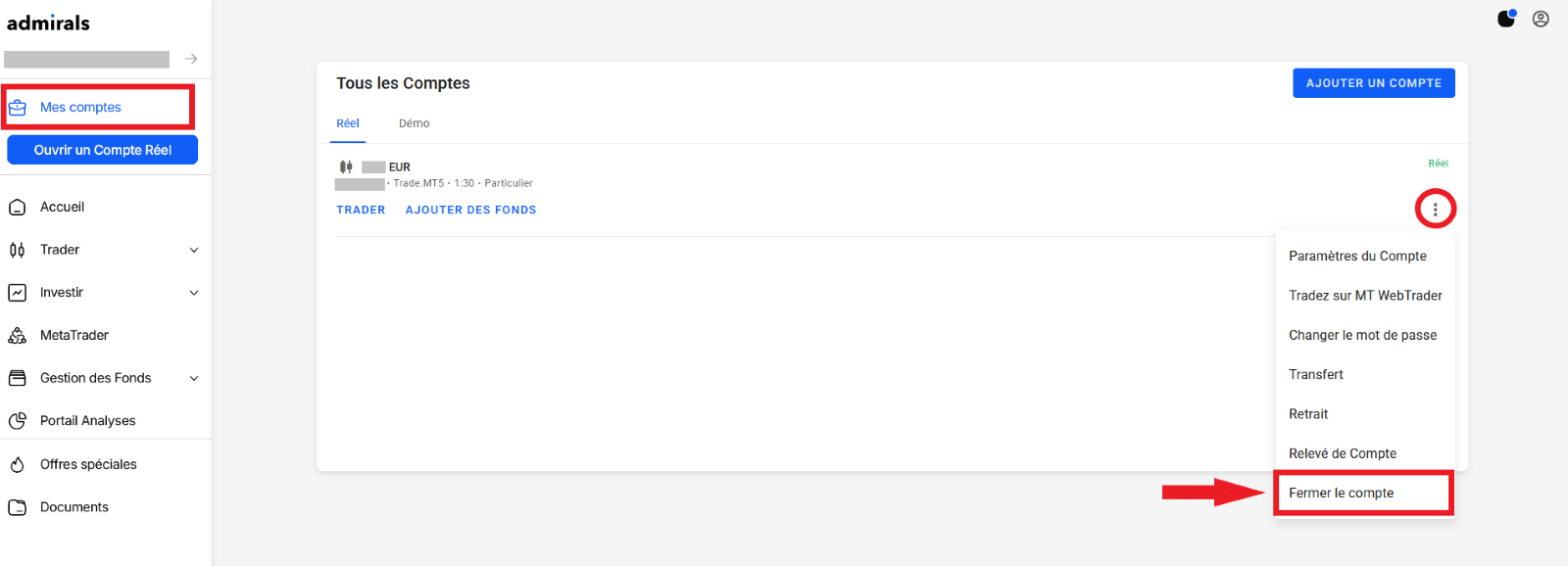Select Paramètres du Compte from menu
The image size is (1568, 566).
click(1357, 256)
